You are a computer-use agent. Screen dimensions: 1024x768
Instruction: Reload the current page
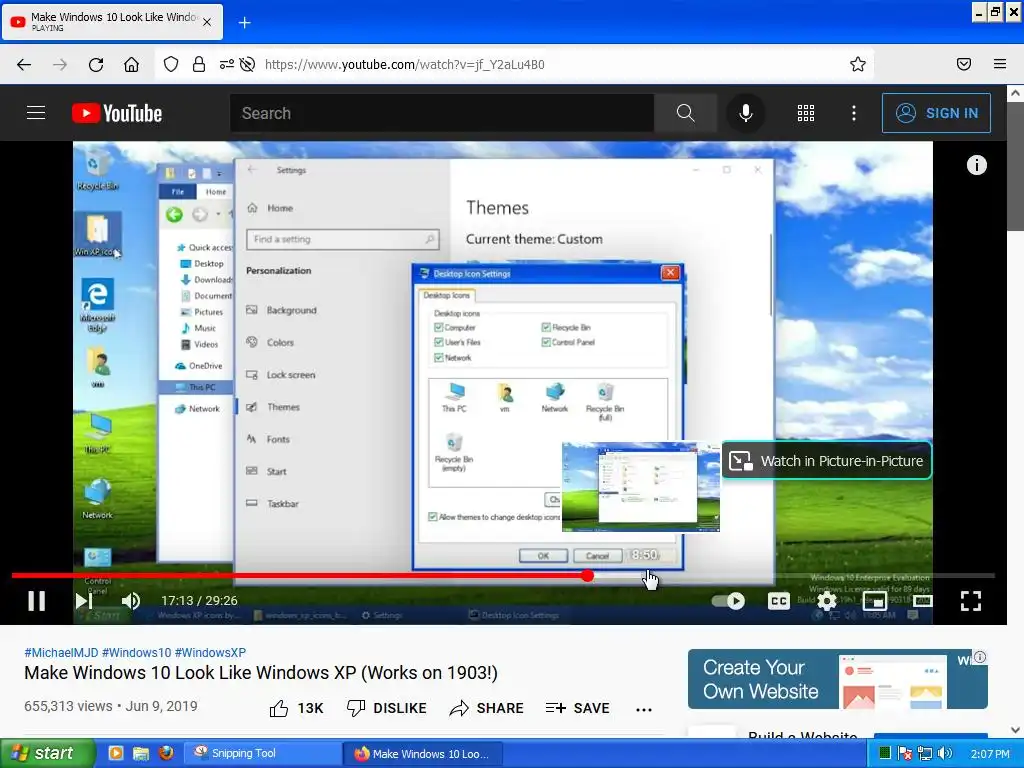point(96,64)
